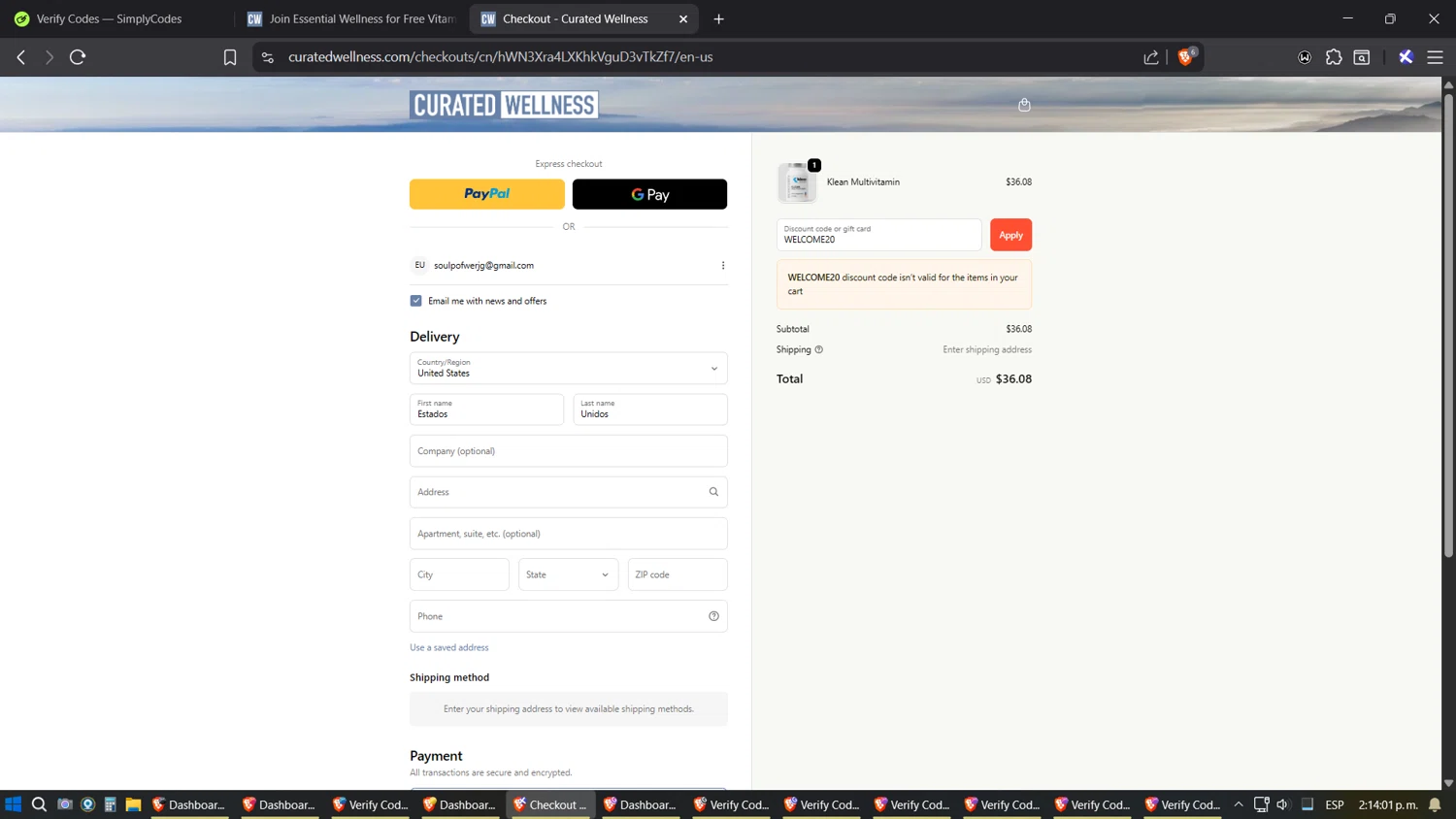
Task: Show shipping info question-mark icon
Action: (x=818, y=349)
